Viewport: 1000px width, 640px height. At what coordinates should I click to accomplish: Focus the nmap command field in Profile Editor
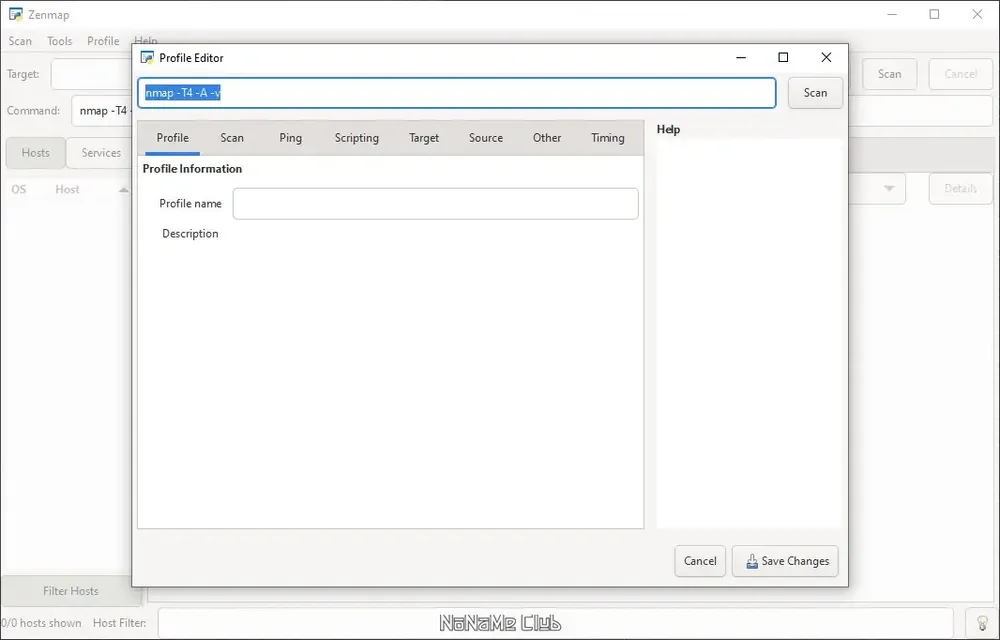click(x=457, y=93)
